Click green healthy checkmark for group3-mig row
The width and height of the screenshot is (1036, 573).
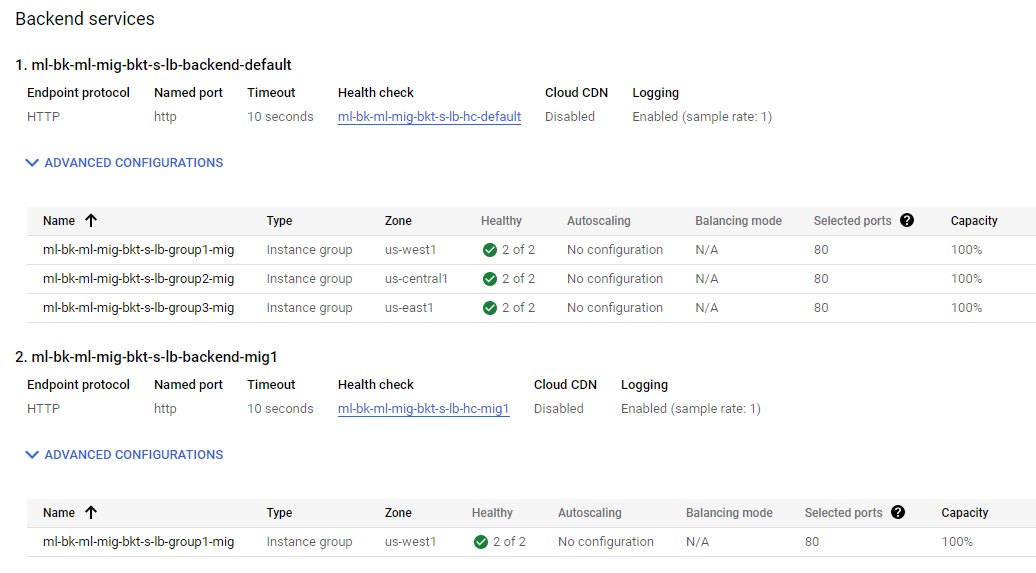(x=490, y=308)
